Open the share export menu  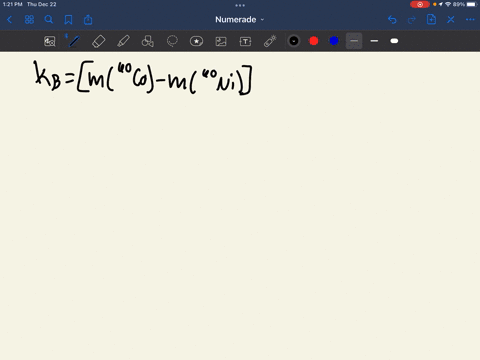coord(88,20)
